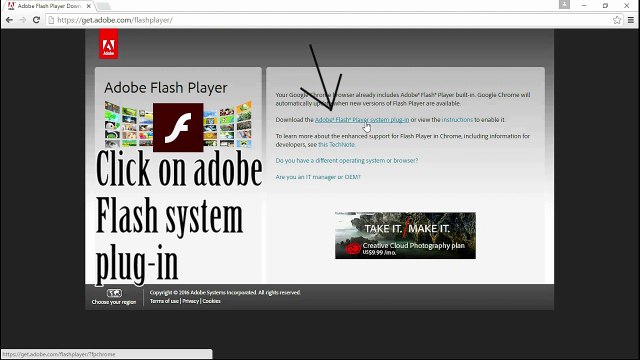Viewport: 640px width, 360px height.
Task: Bookmark this page with the star icon
Action: [x=617, y=20]
